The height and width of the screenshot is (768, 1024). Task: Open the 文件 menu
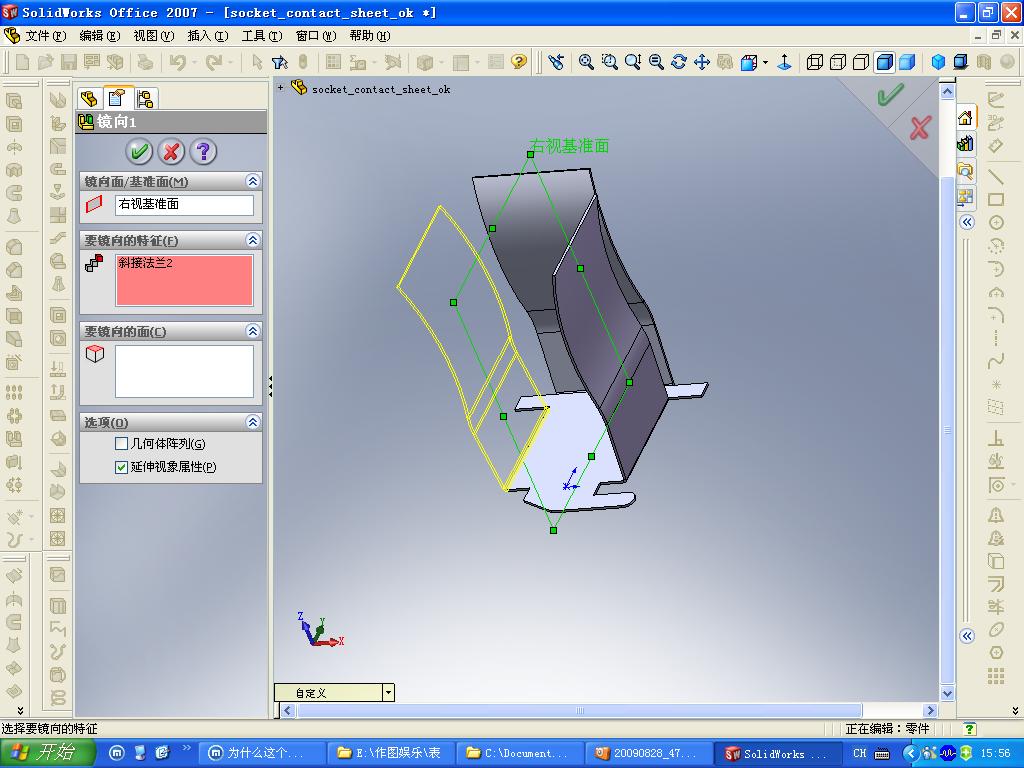[x=45, y=35]
